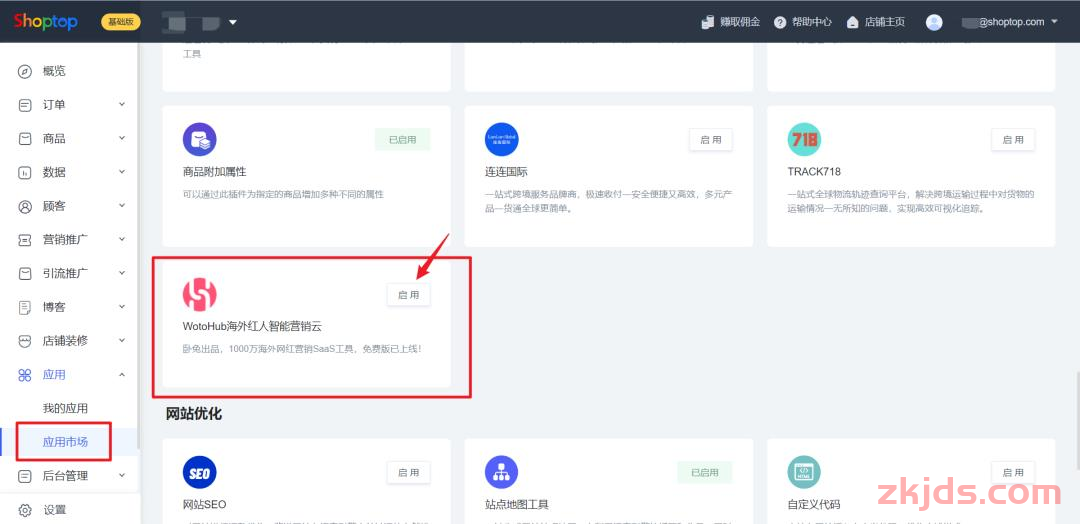Open the 赚取佣金 link
Viewport: 1080px width, 524px height.
(740, 22)
